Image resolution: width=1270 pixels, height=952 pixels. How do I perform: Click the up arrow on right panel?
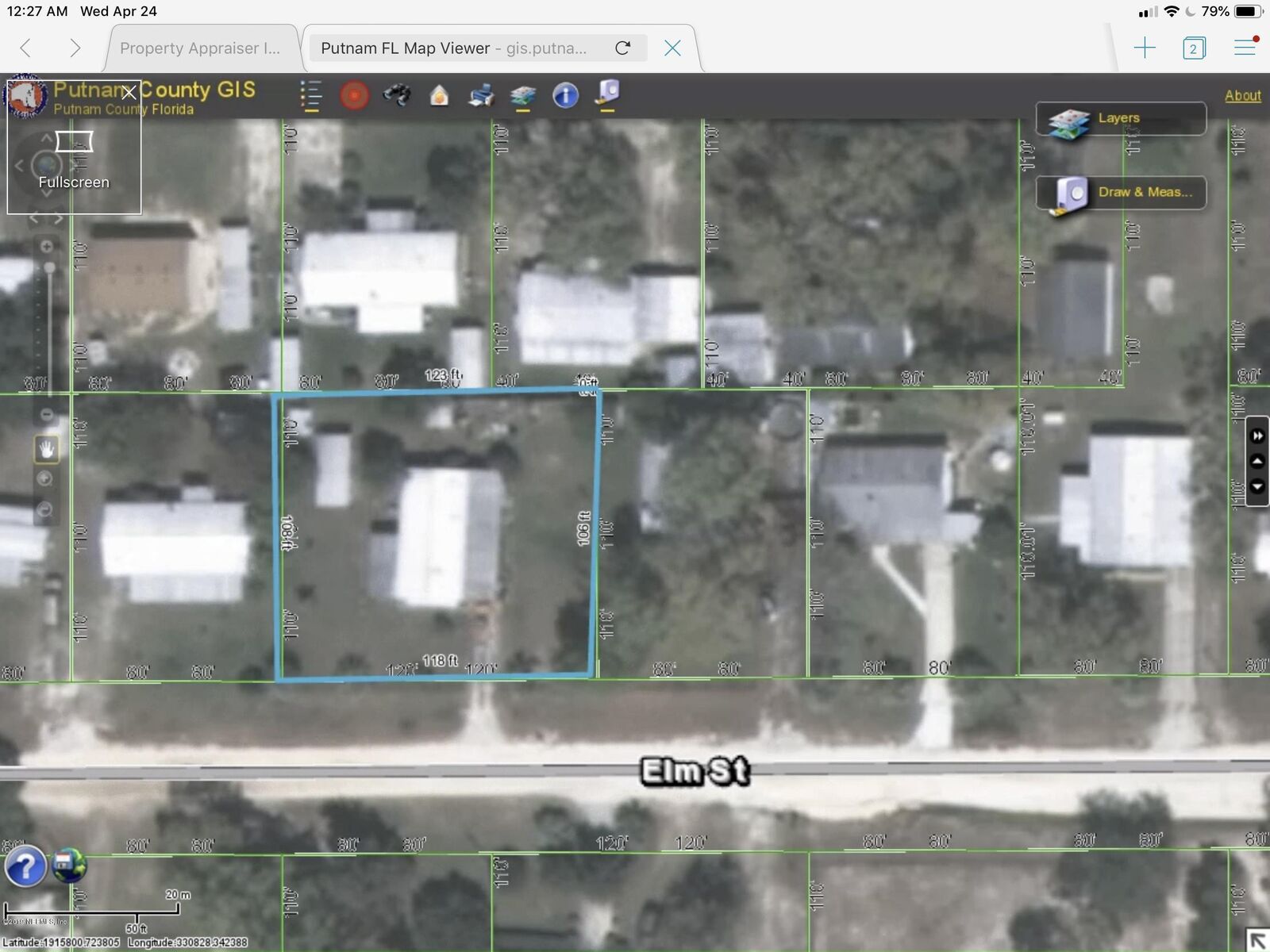[x=1257, y=461]
